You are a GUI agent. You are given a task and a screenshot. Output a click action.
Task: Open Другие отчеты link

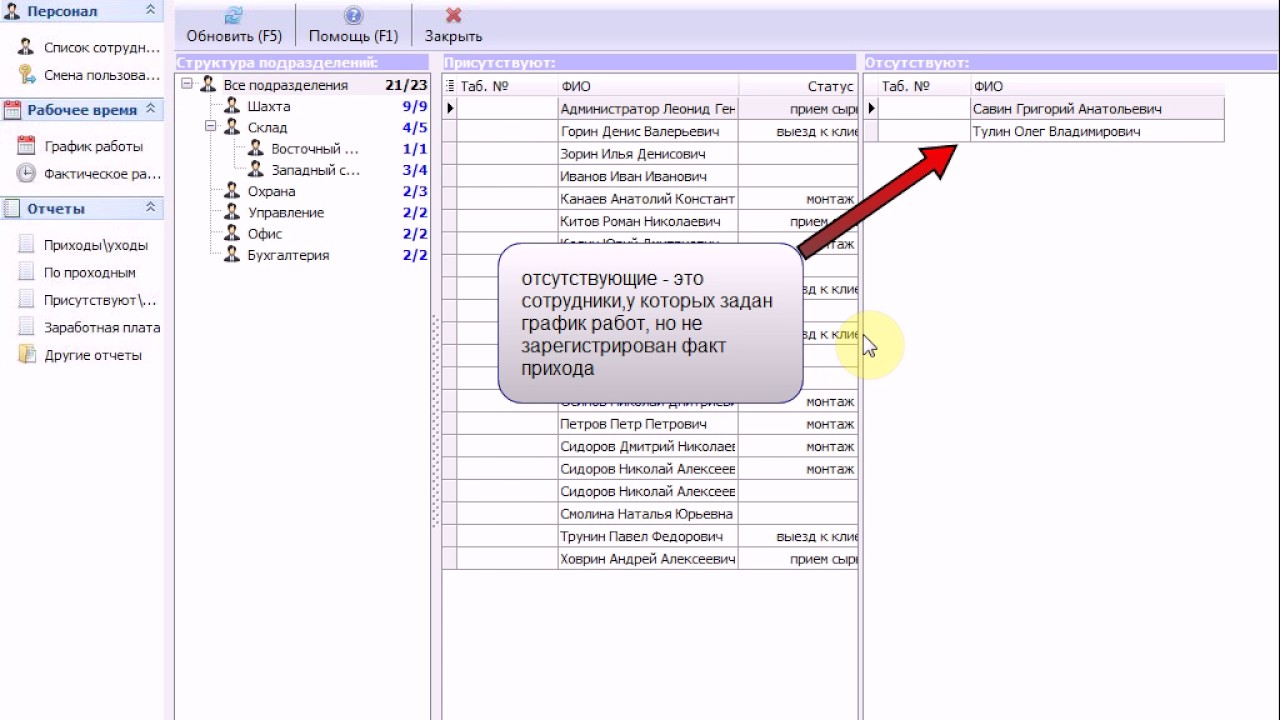tap(93, 355)
